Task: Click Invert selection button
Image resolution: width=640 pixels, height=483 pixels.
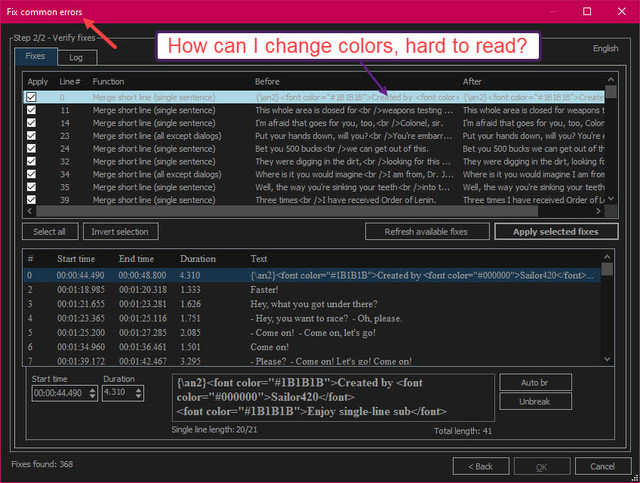Action: (x=120, y=231)
